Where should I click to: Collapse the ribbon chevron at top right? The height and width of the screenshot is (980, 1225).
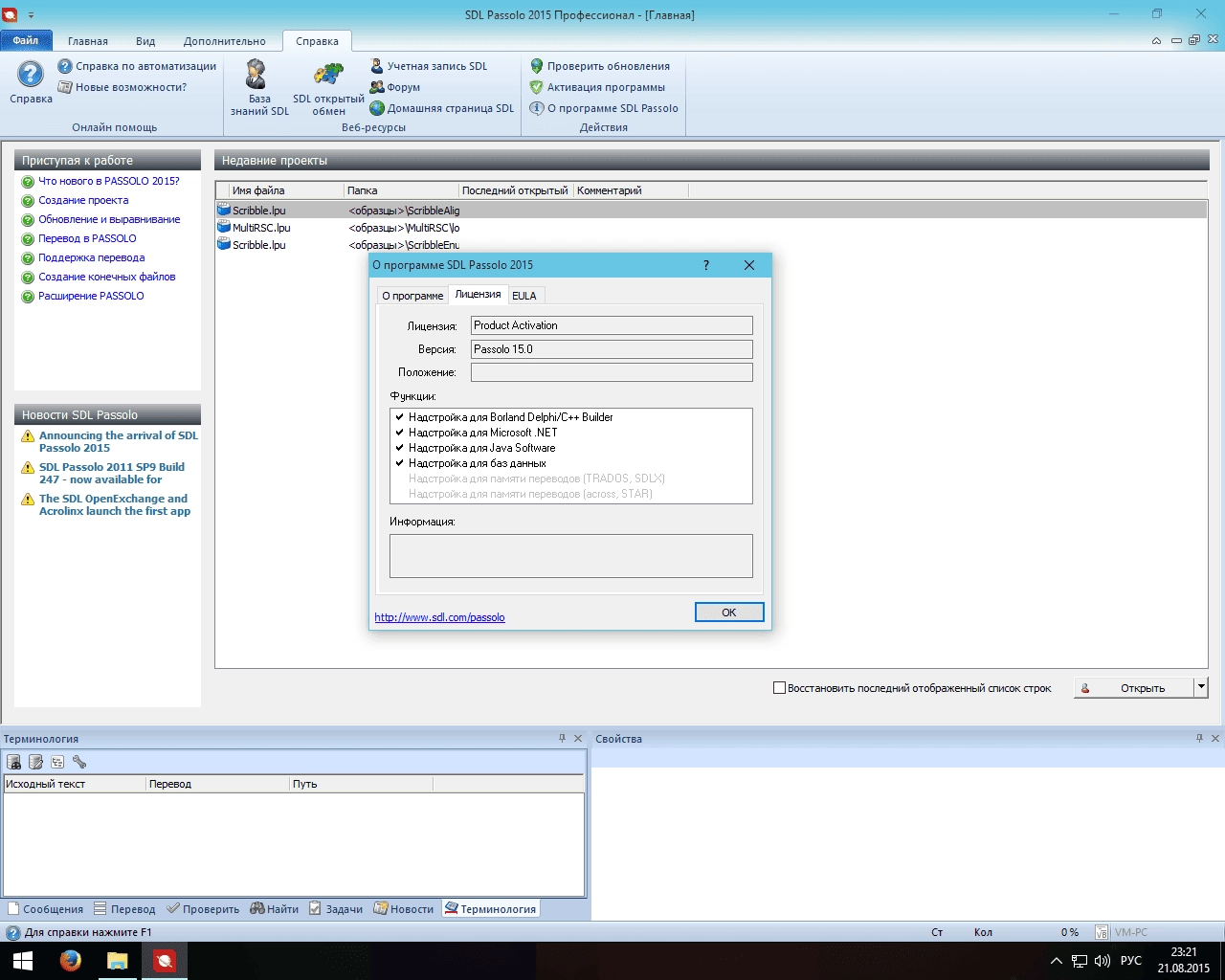(x=1156, y=40)
